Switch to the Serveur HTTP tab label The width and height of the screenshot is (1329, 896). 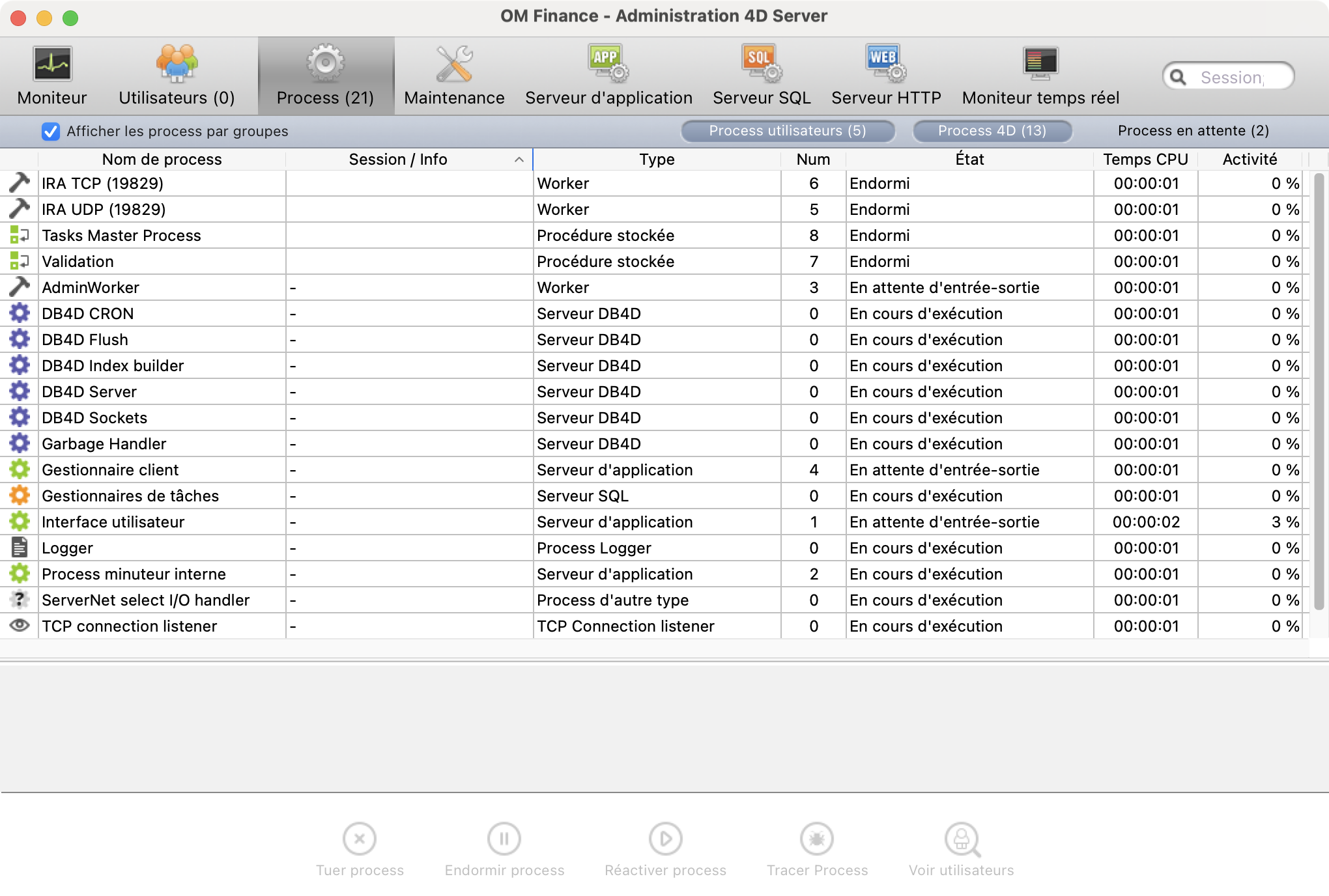[886, 98]
